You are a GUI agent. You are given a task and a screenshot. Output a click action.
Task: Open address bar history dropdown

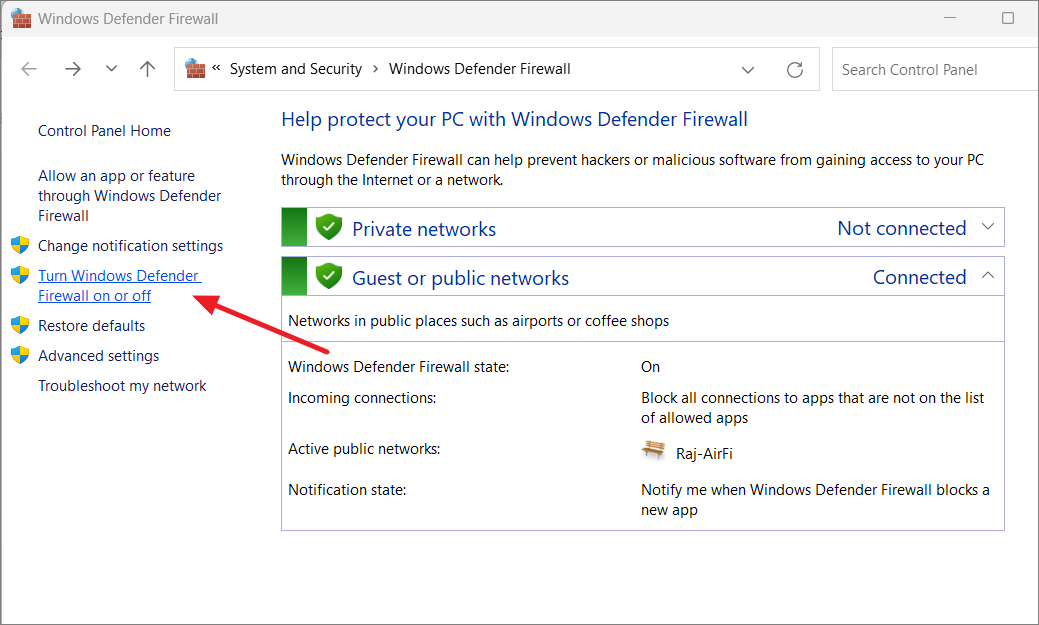(748, 70)
